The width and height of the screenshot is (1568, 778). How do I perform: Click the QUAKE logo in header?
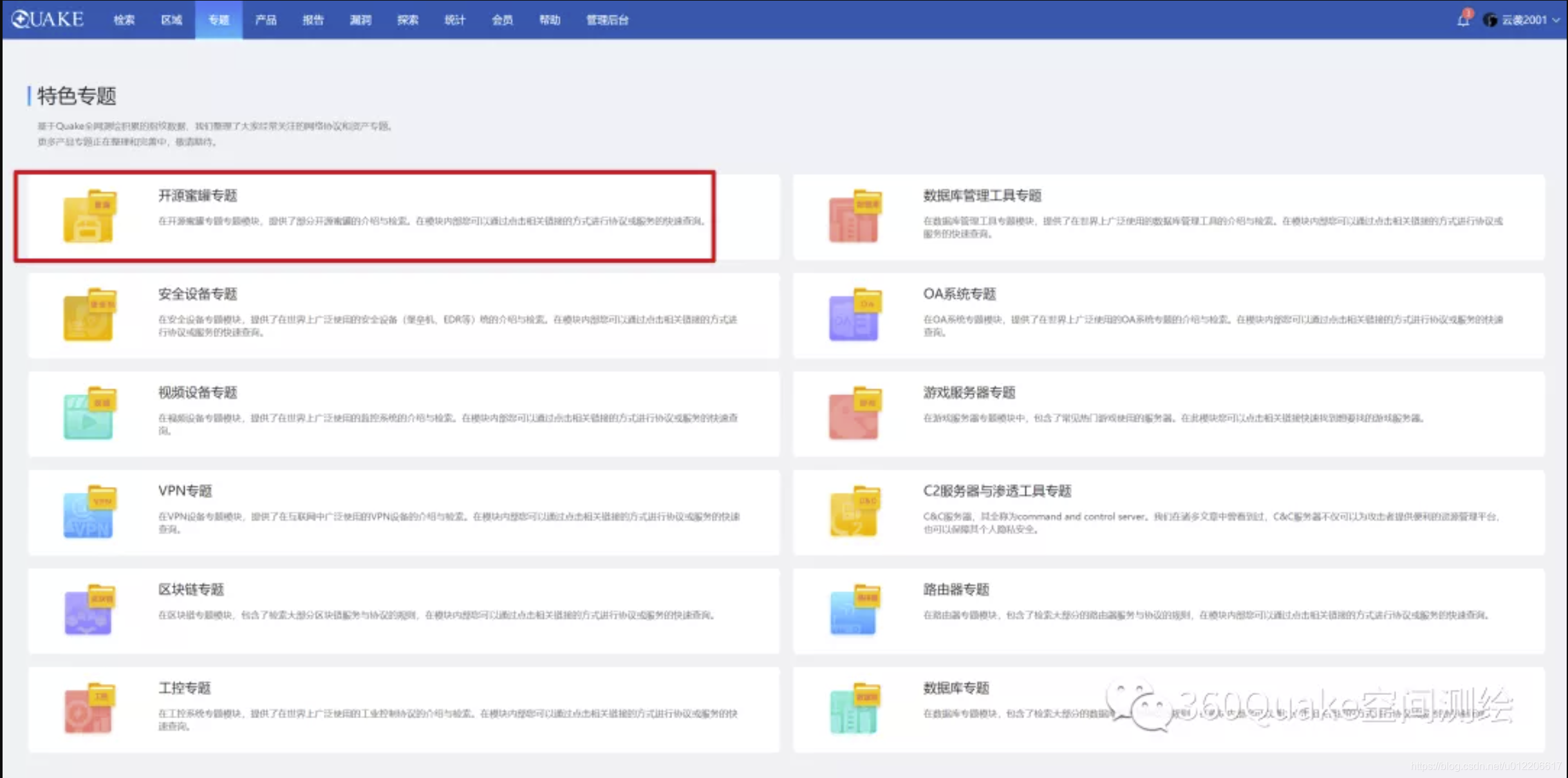click(48, 19)
